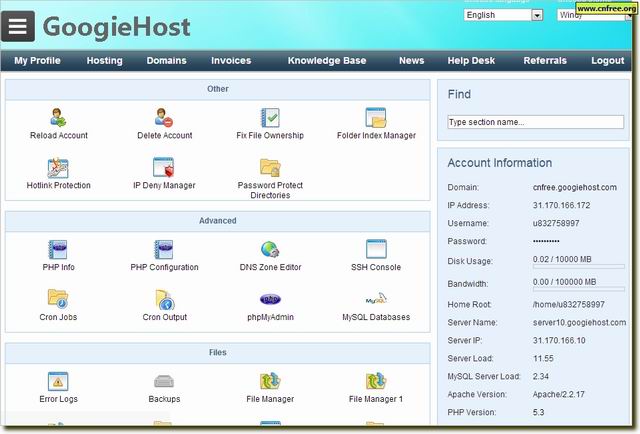Open the Knowledge Base menu item

(x=327, y=61)
